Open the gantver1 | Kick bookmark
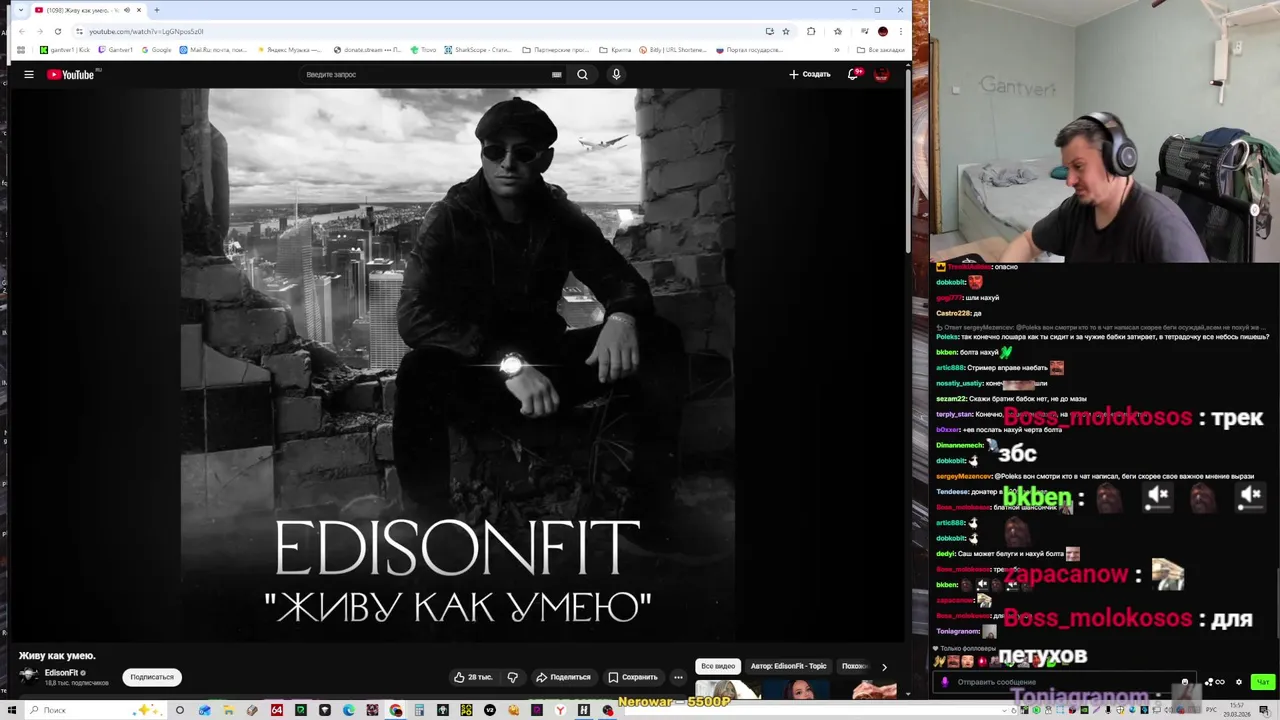The height and width of the screenshot is (720, 1280). pyautogui.click(x=64, y=50)
